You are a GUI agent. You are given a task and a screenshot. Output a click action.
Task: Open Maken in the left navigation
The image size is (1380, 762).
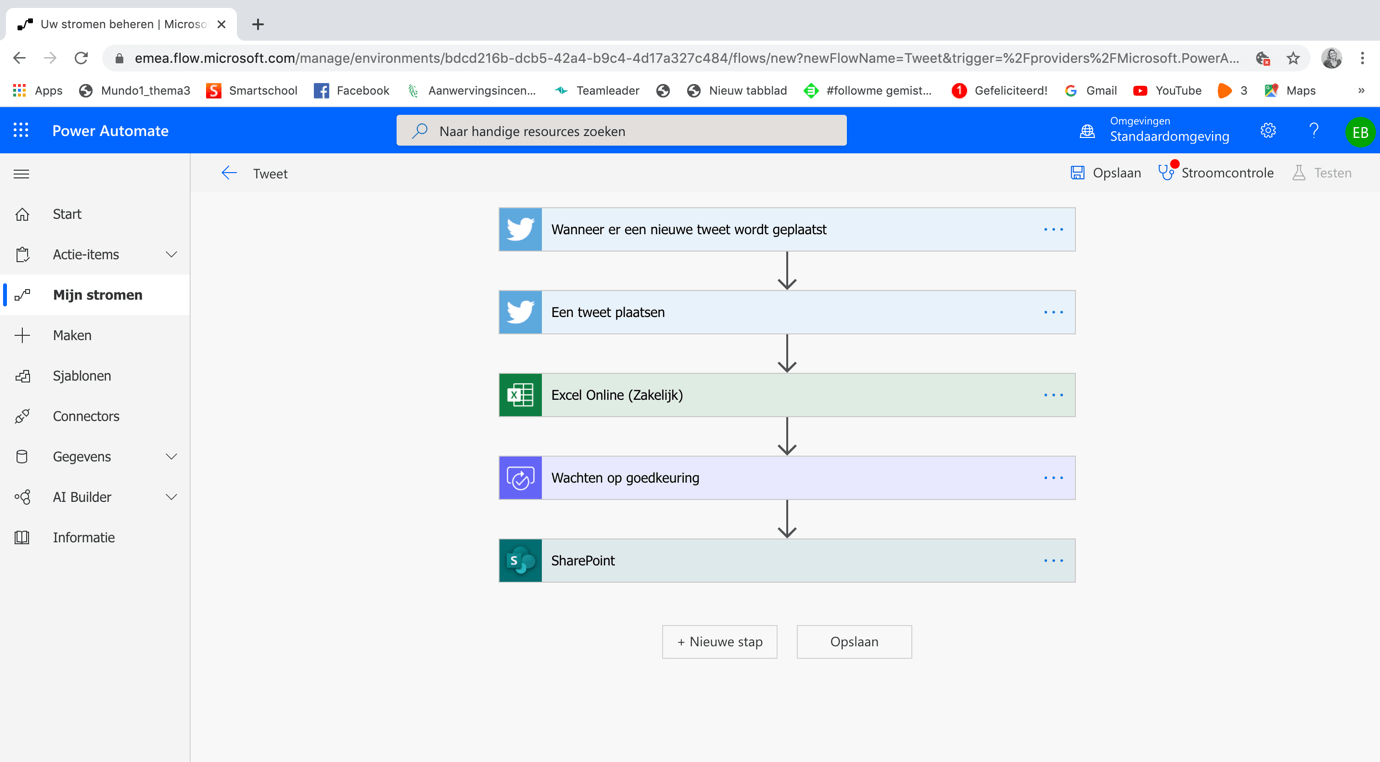(x=95, y=335)
